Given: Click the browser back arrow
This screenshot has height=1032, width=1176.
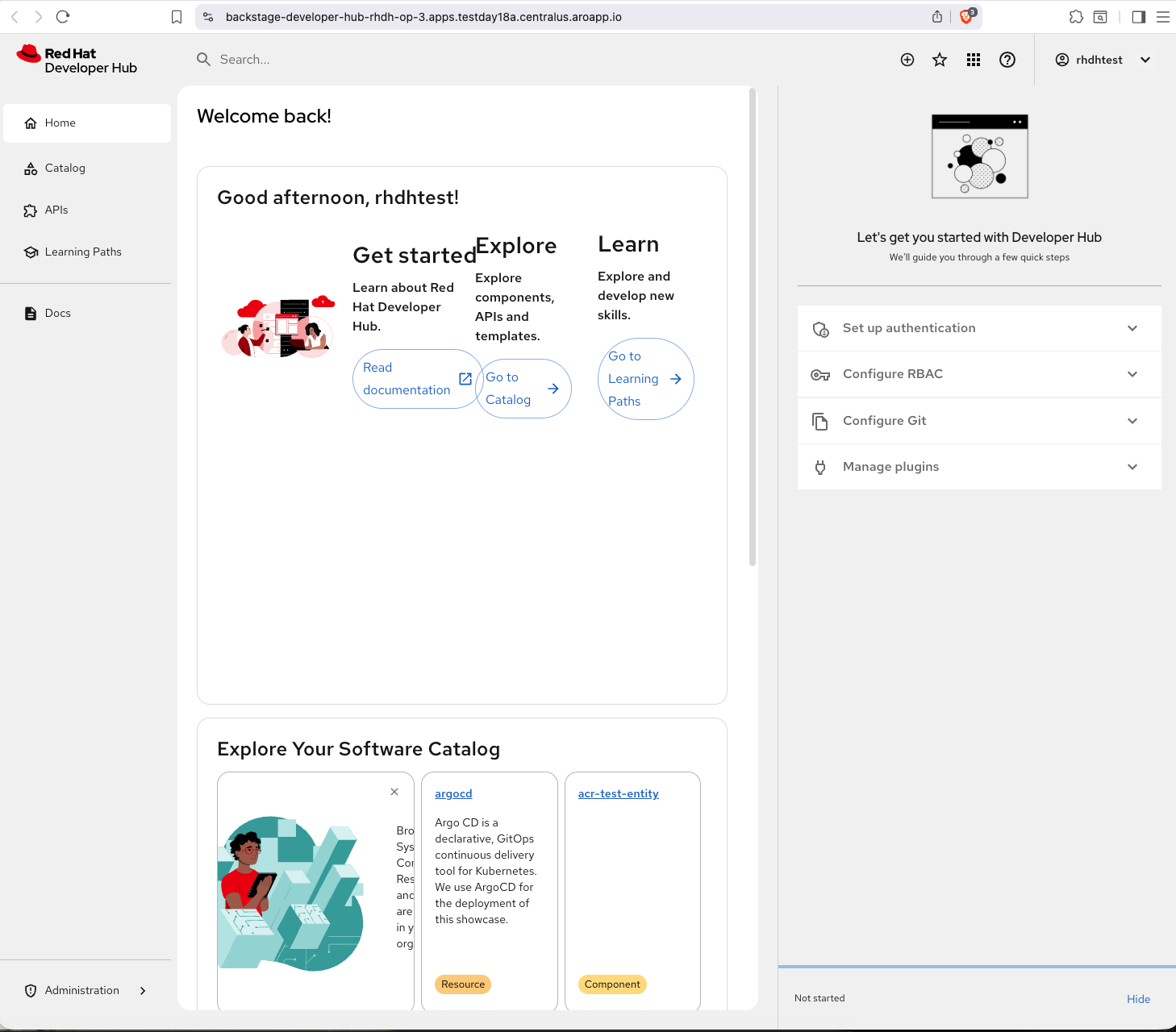Looking at the screenshot, I should pyautogui.click(x=15, y=17).
